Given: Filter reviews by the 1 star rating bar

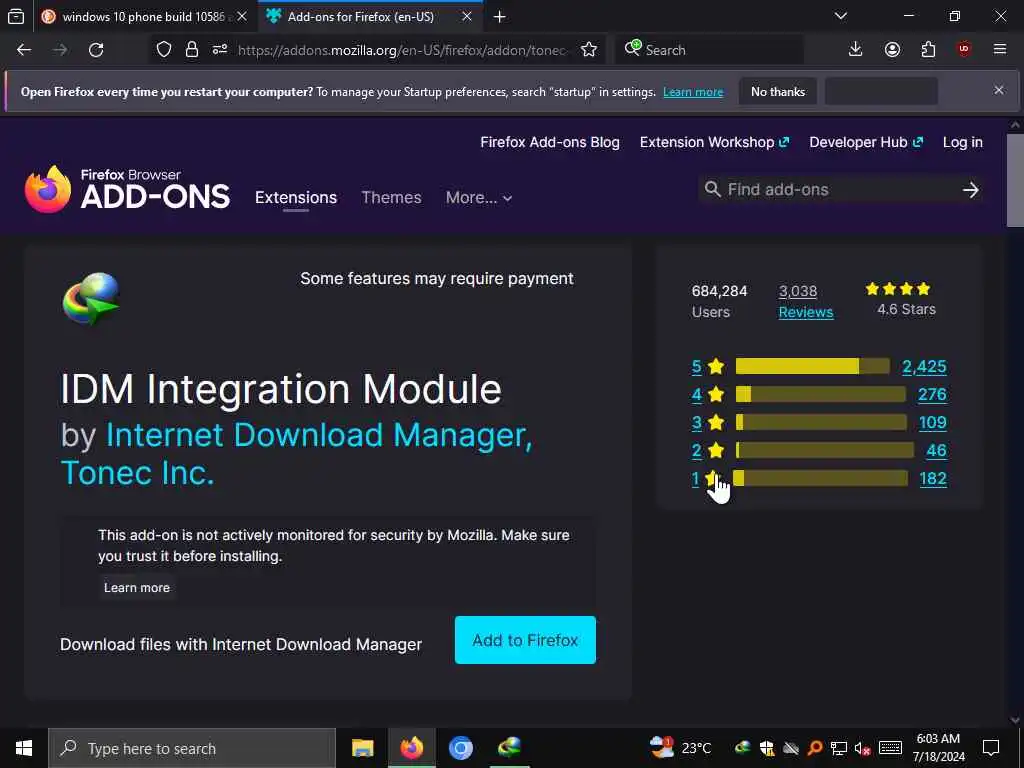Looking at the screenshot, I should 821,478.
